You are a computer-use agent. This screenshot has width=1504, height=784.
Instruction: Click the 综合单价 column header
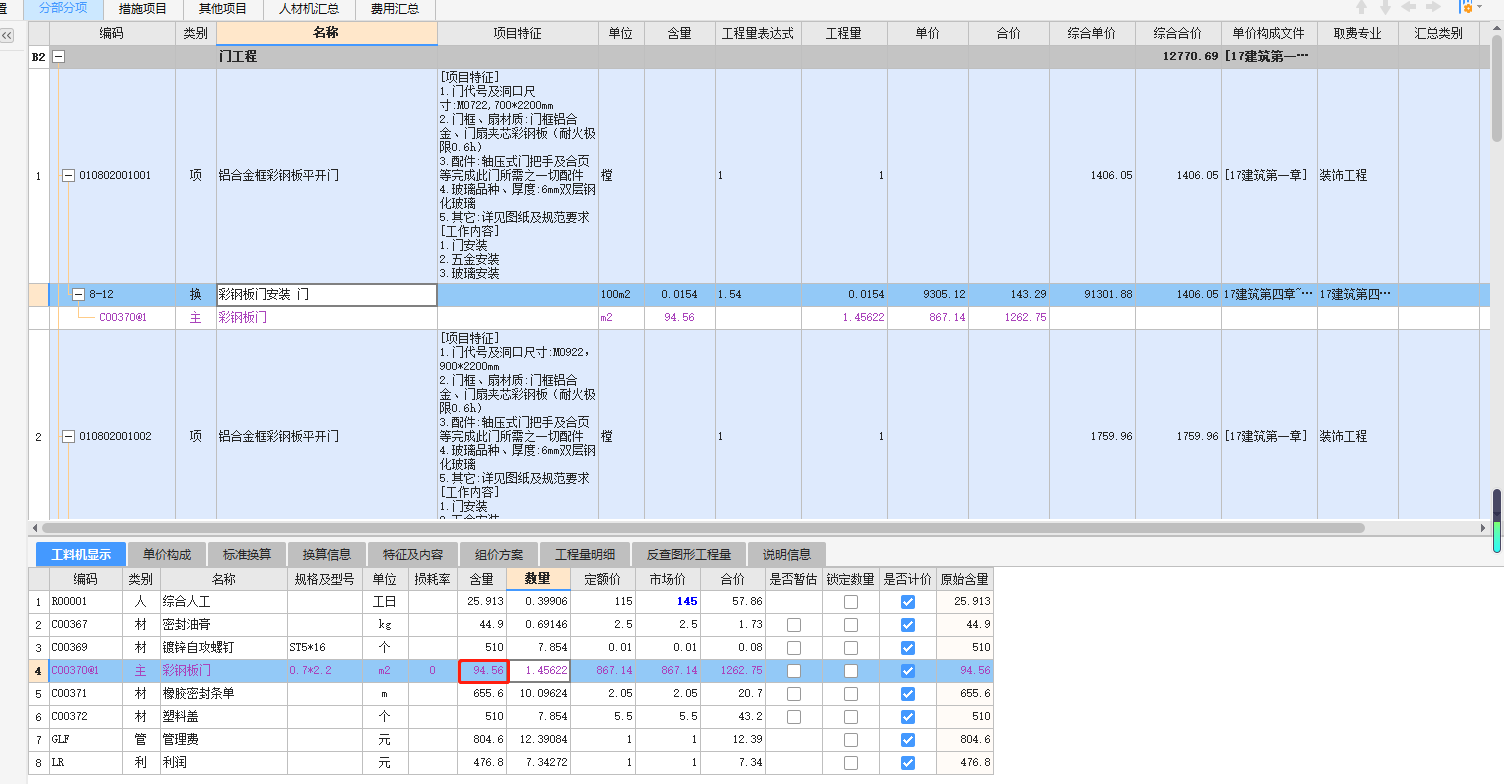tap(1092, 33)
